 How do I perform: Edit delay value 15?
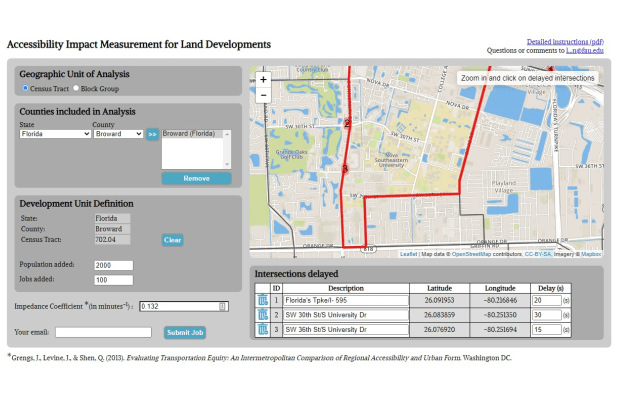pyautogui.click(x=547, y=329)
